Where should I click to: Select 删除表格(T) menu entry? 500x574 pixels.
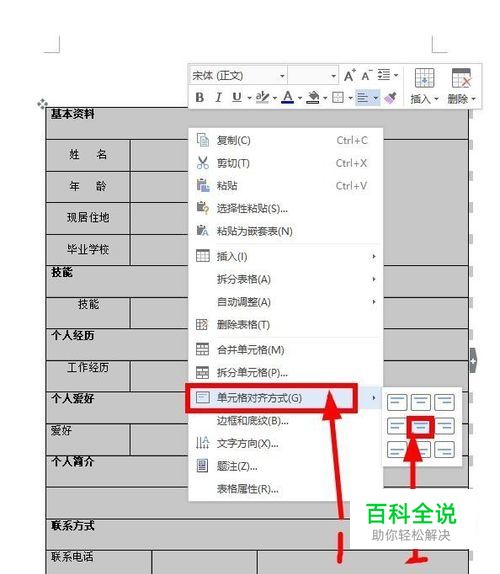click(286, 325)
